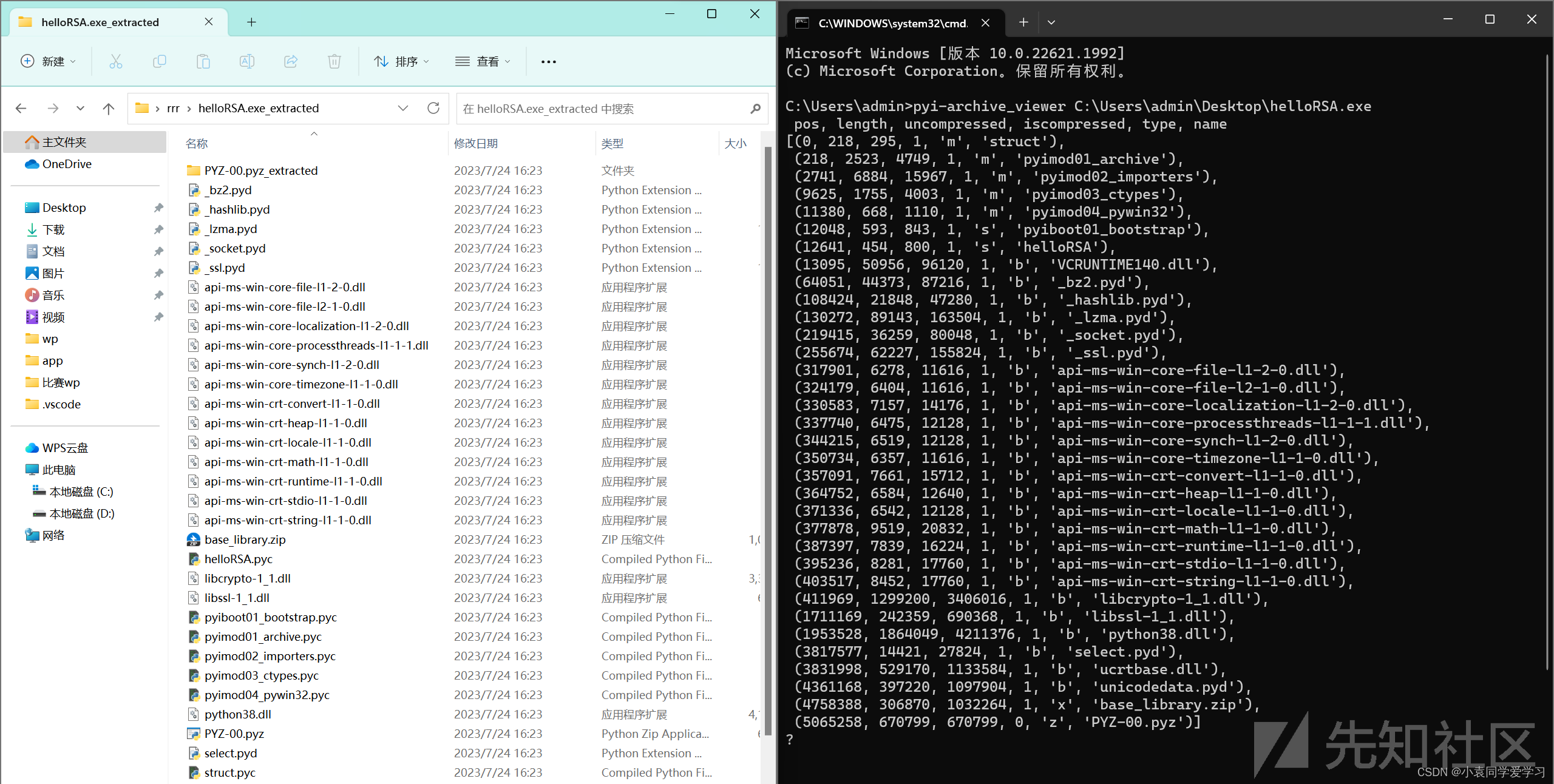Click the Cut scissors icon in toolbar
1554x784 pixels.
tap(115, 61)
